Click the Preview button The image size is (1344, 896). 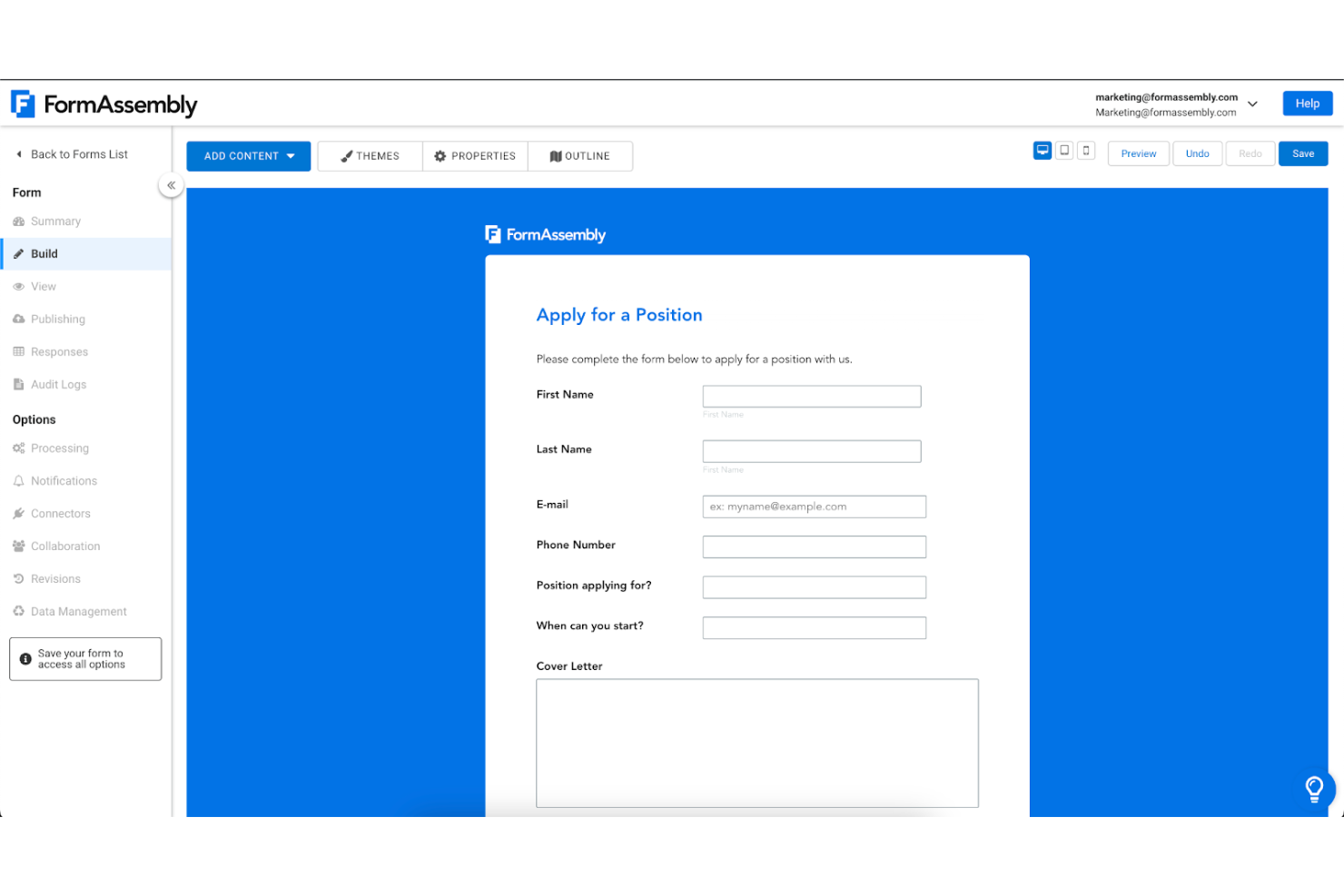tap(1139, 153)
